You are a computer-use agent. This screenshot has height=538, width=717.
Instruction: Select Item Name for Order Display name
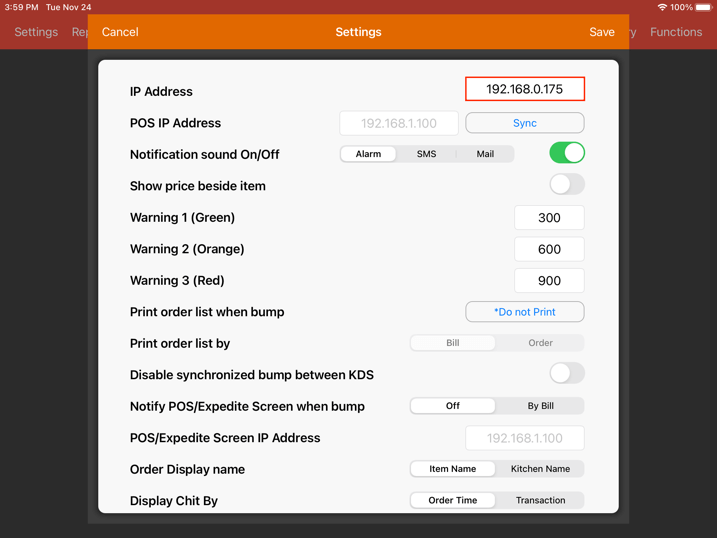coord(453,469)
